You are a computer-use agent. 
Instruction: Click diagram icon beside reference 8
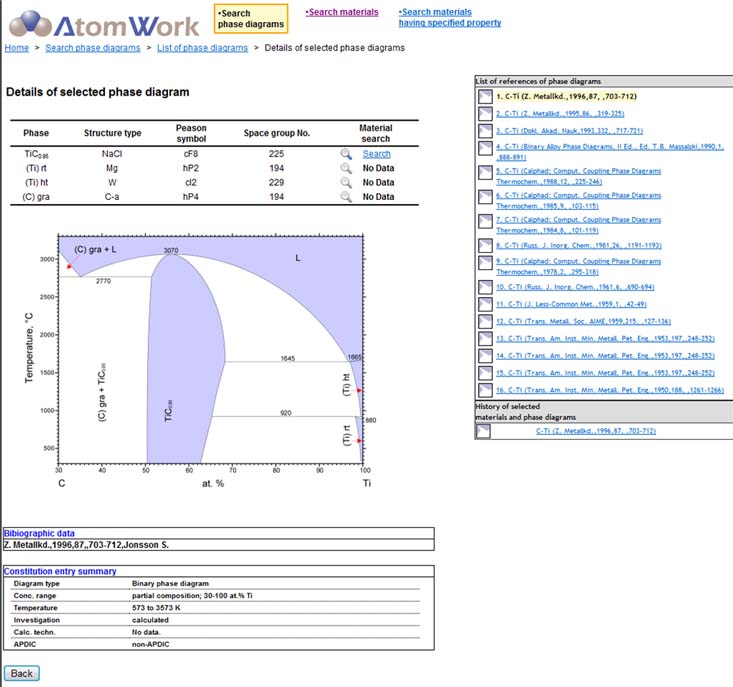pyautogui.click(x=484, y=244)
